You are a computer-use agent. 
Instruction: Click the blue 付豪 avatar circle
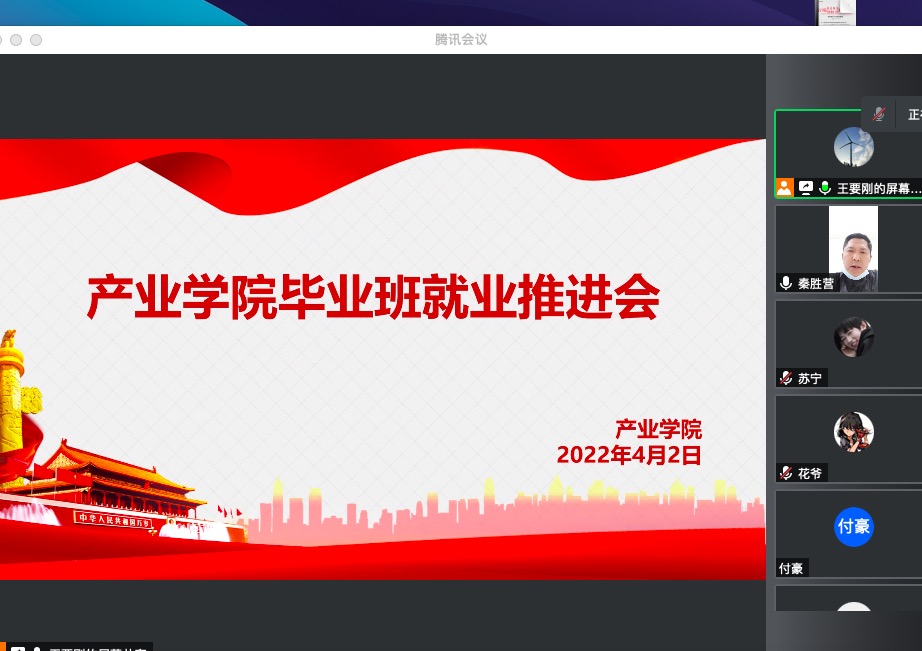click(x=853, y=527)
